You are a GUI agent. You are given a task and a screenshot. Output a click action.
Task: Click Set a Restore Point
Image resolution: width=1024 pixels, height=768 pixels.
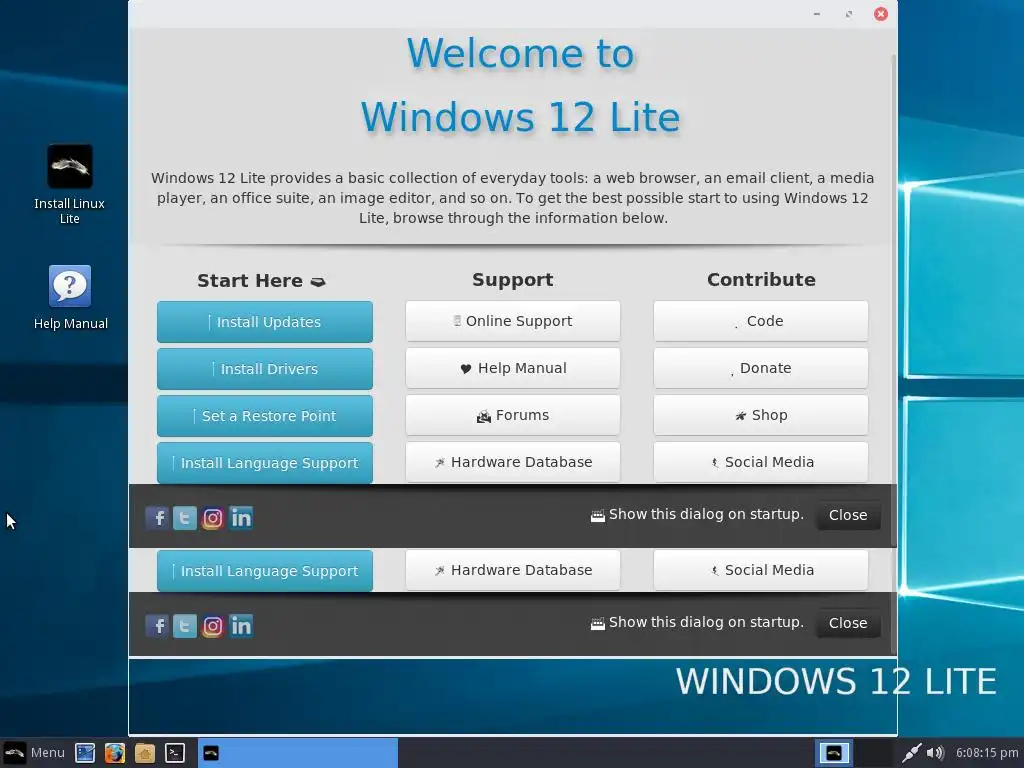pyautogui.click(x=264, y=416)
